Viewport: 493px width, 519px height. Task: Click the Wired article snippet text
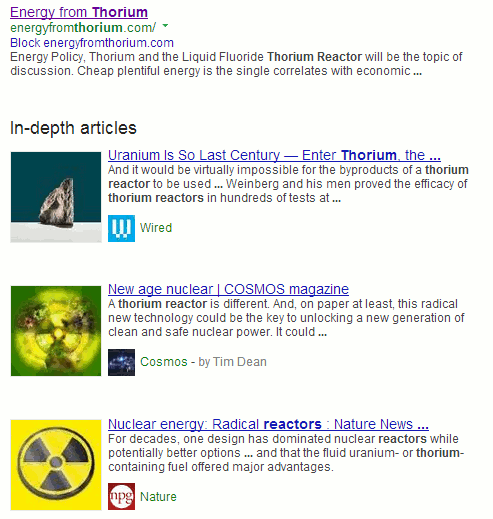click(x=288, y=184)
